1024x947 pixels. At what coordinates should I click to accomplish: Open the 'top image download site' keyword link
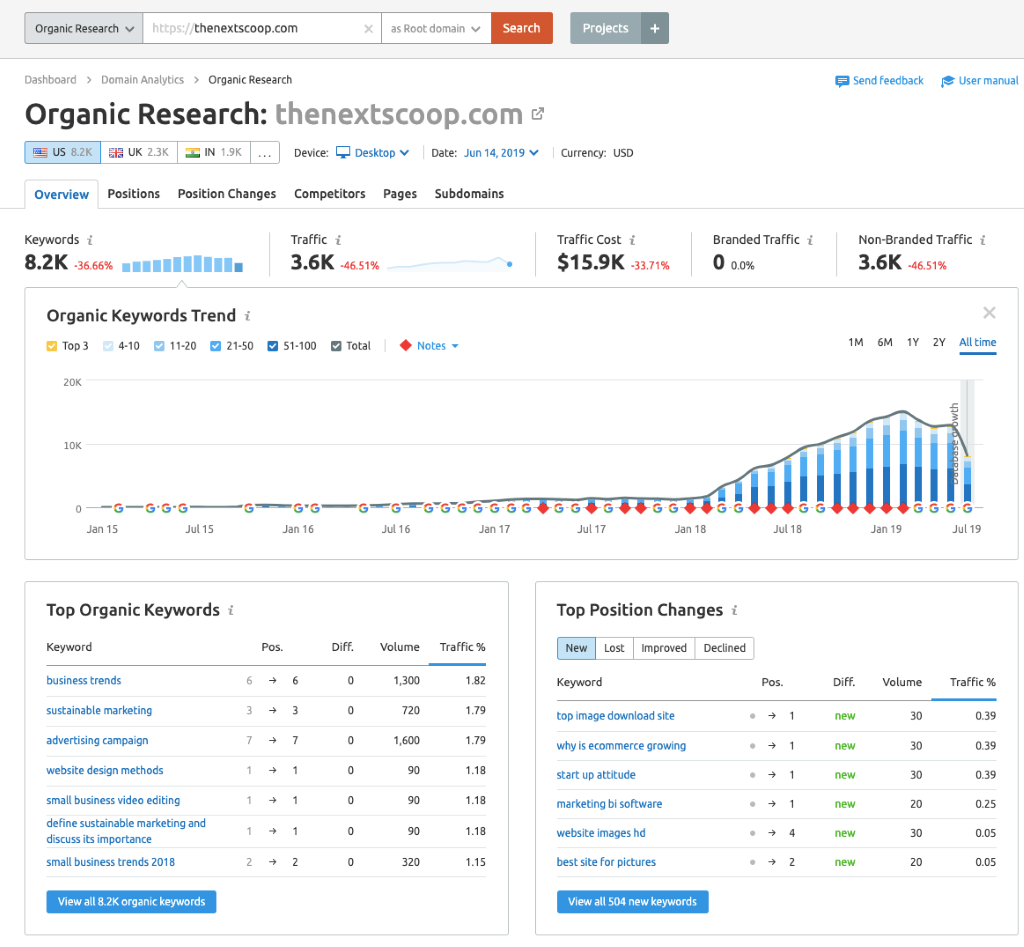click(615, 716)
